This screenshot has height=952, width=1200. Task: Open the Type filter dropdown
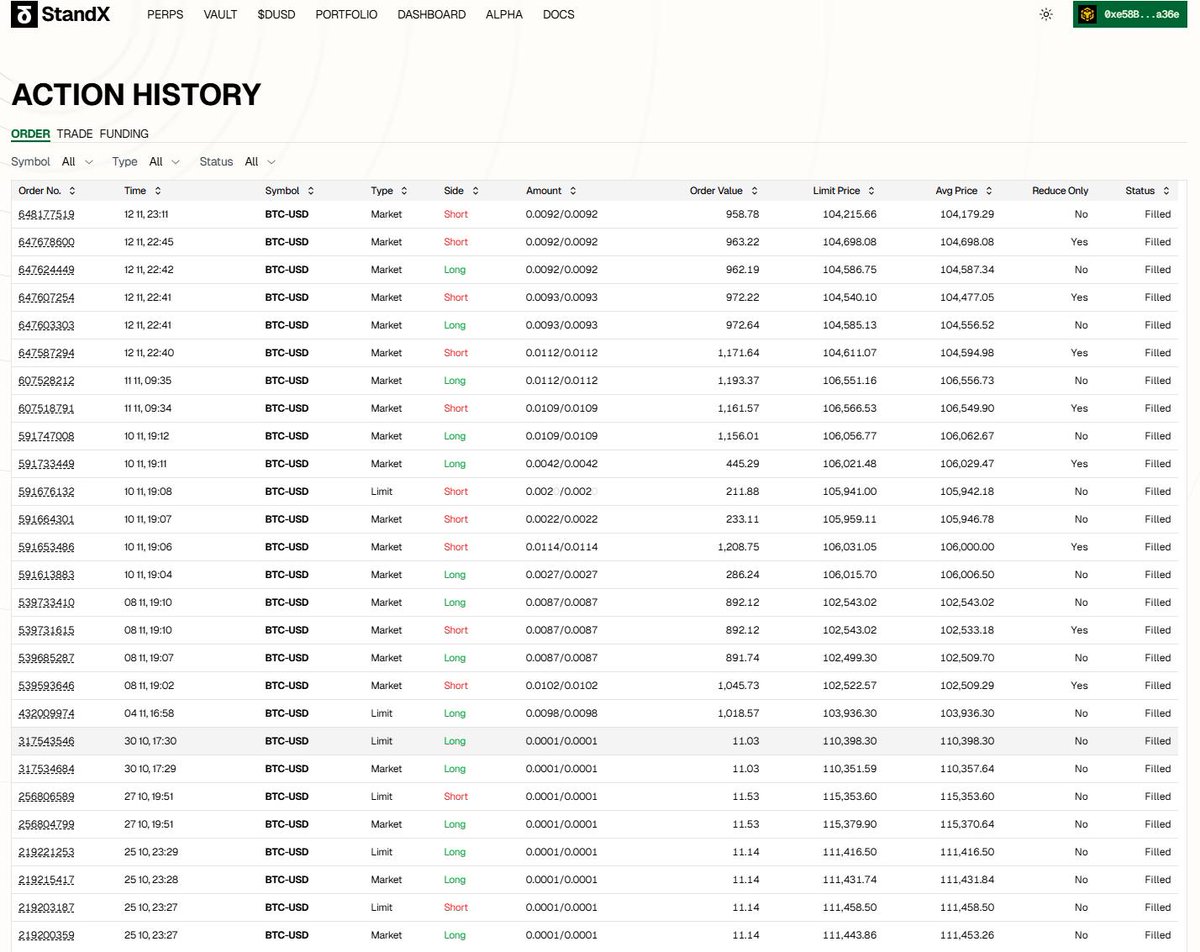[165, 162]
